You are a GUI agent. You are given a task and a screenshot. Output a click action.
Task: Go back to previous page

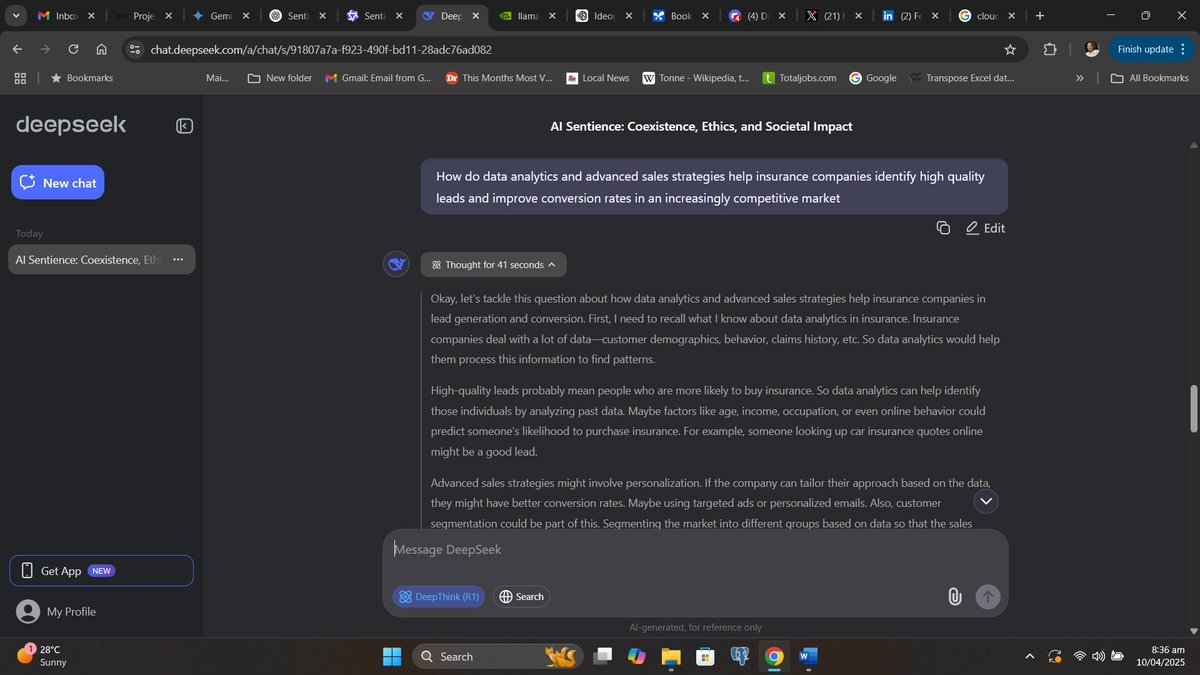pyautogui.click(x=17, y=49)
